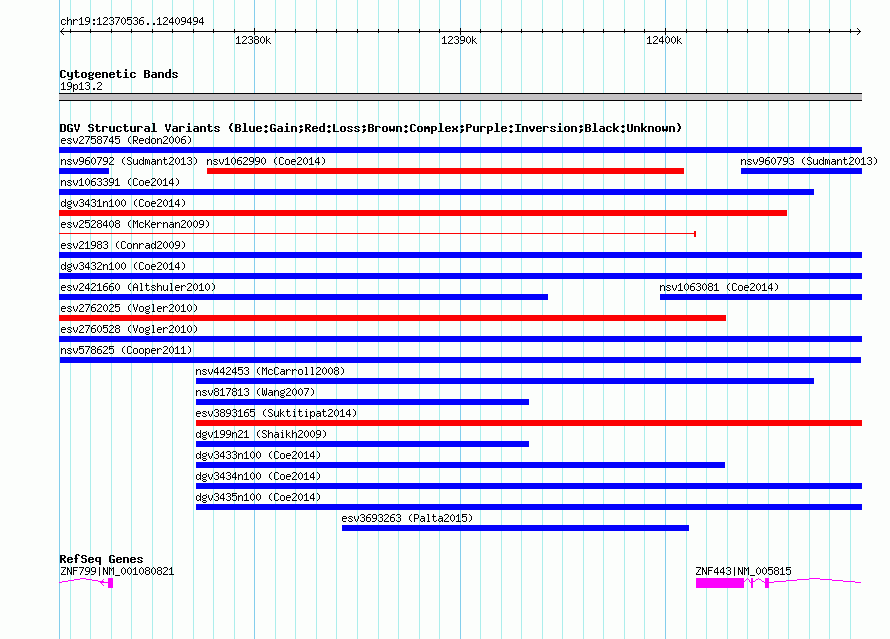Click the 12390k ruler label
The height and width of the screenshot is (639, 890).
point(459,40)
